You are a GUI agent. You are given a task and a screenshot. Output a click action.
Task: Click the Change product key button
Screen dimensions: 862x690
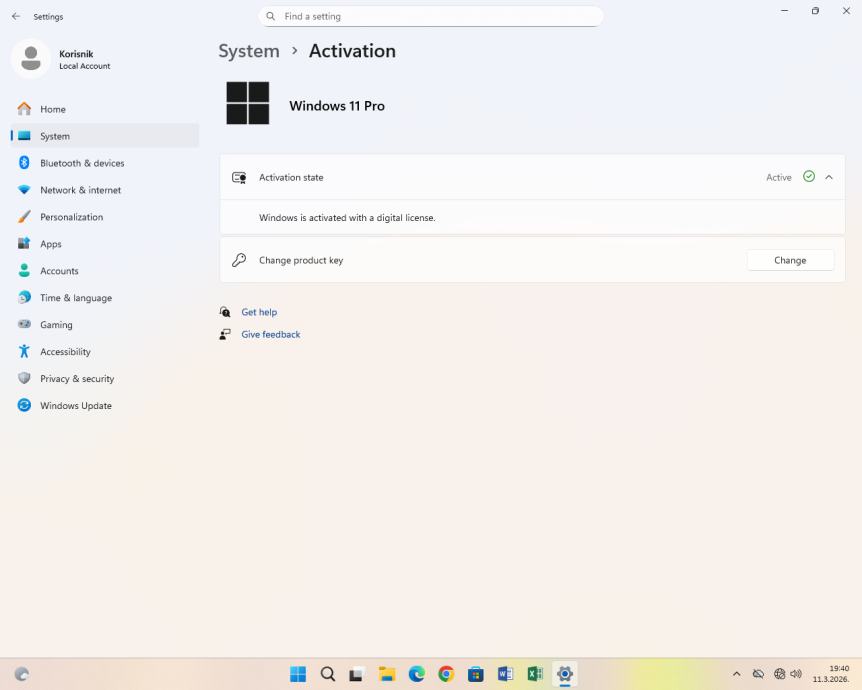(790, 260)
